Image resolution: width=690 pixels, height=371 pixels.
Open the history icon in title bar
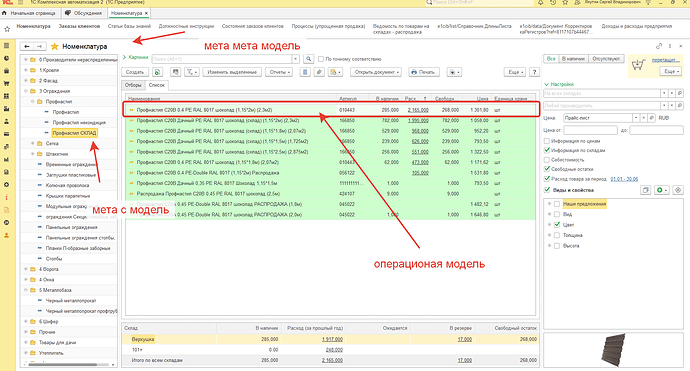click(x=553, y=3)
